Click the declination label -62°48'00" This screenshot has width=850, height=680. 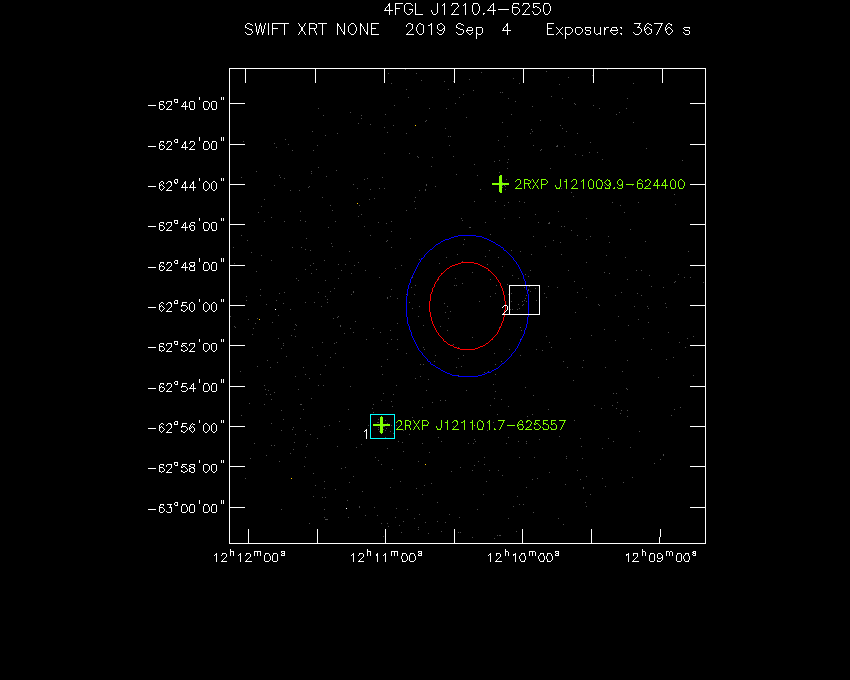pyautogui.click(x=186, y=266)
